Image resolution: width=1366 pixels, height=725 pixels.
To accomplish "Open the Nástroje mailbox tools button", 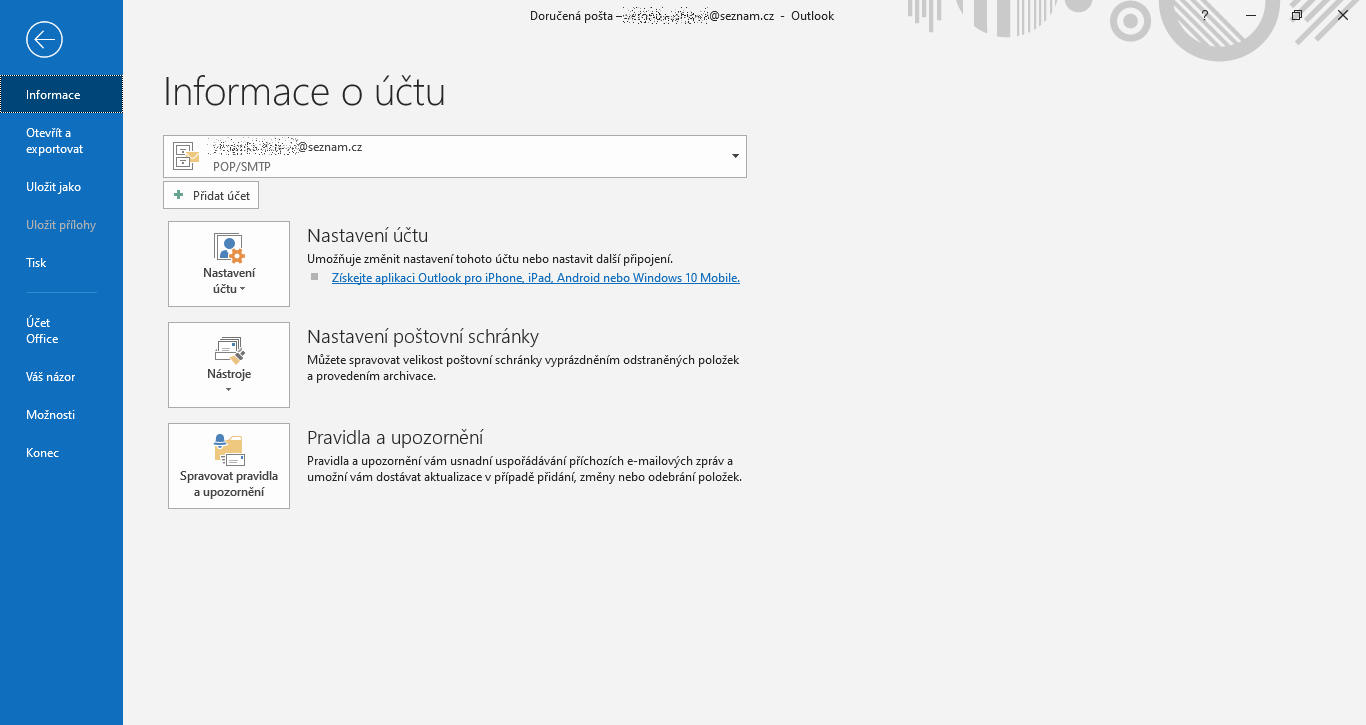I will pyautogui.click(x=229, y=365).
